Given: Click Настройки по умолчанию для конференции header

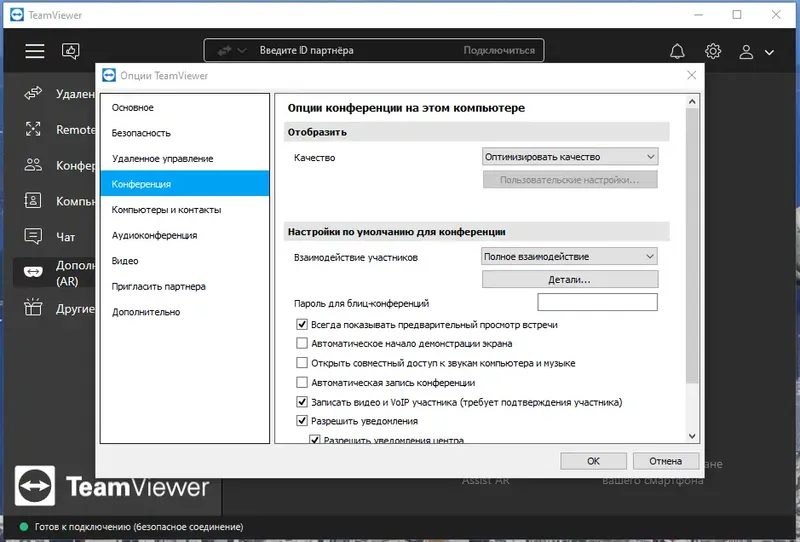Looking at the screenshot, I should tap(477, 231).
